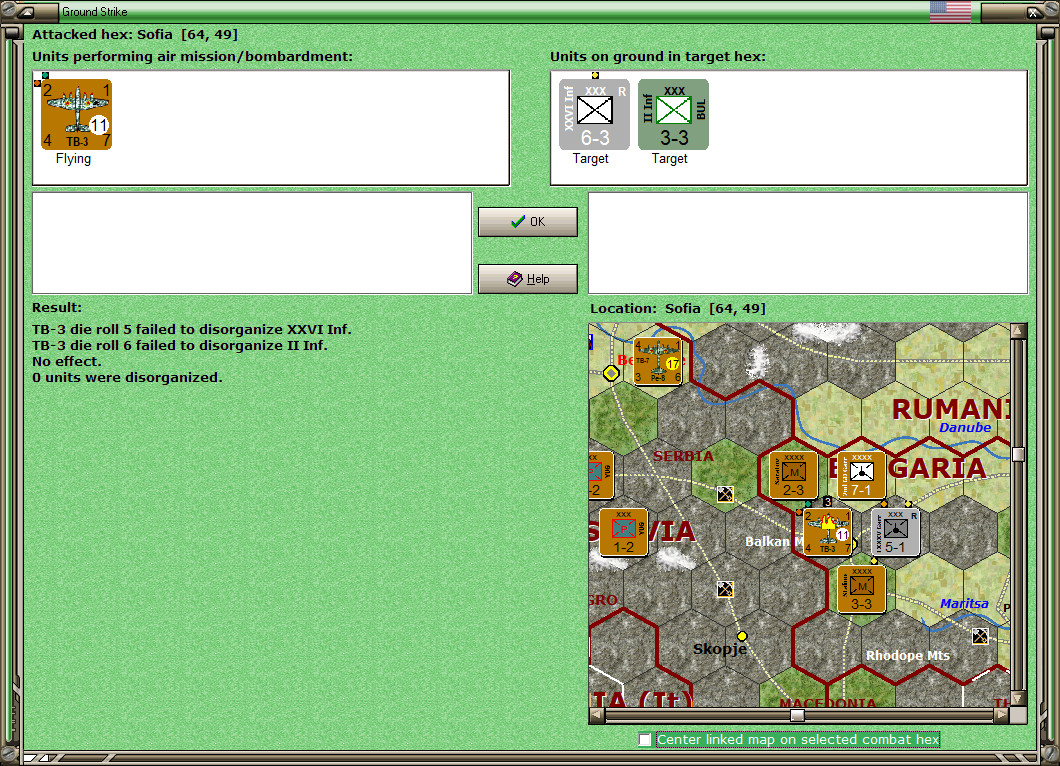Click the 'Flying' label under TB-3 unit
The width and height of the screenshot is (1060, 766).
point(73,158)
